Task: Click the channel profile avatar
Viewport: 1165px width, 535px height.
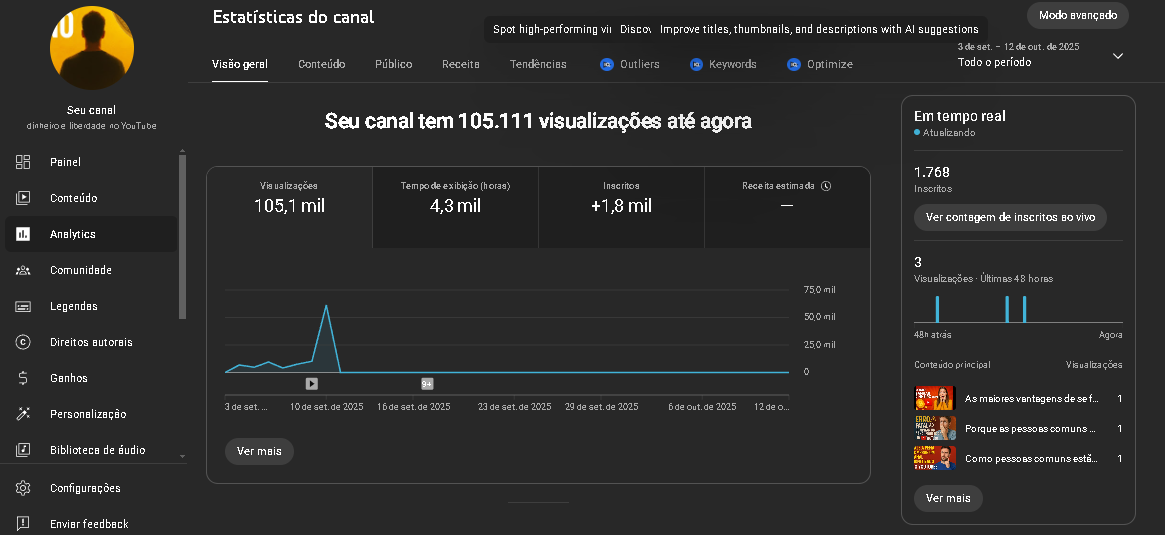Action: click(91, 48)
